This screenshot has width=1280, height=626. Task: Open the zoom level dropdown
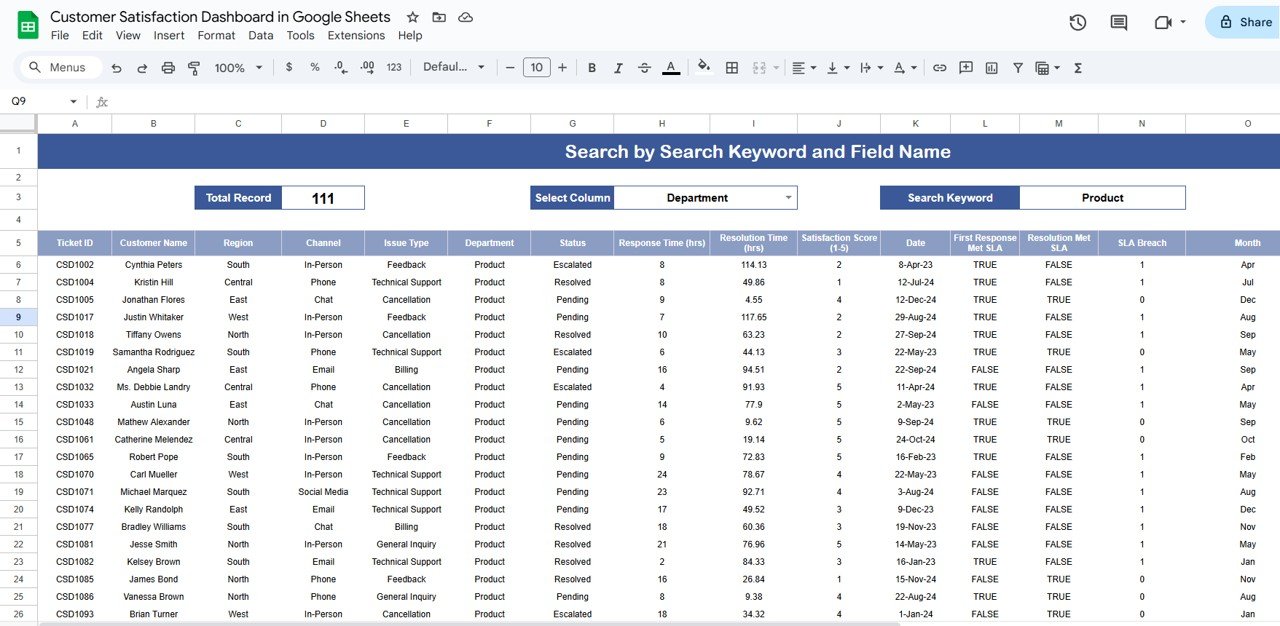point(237,67)
